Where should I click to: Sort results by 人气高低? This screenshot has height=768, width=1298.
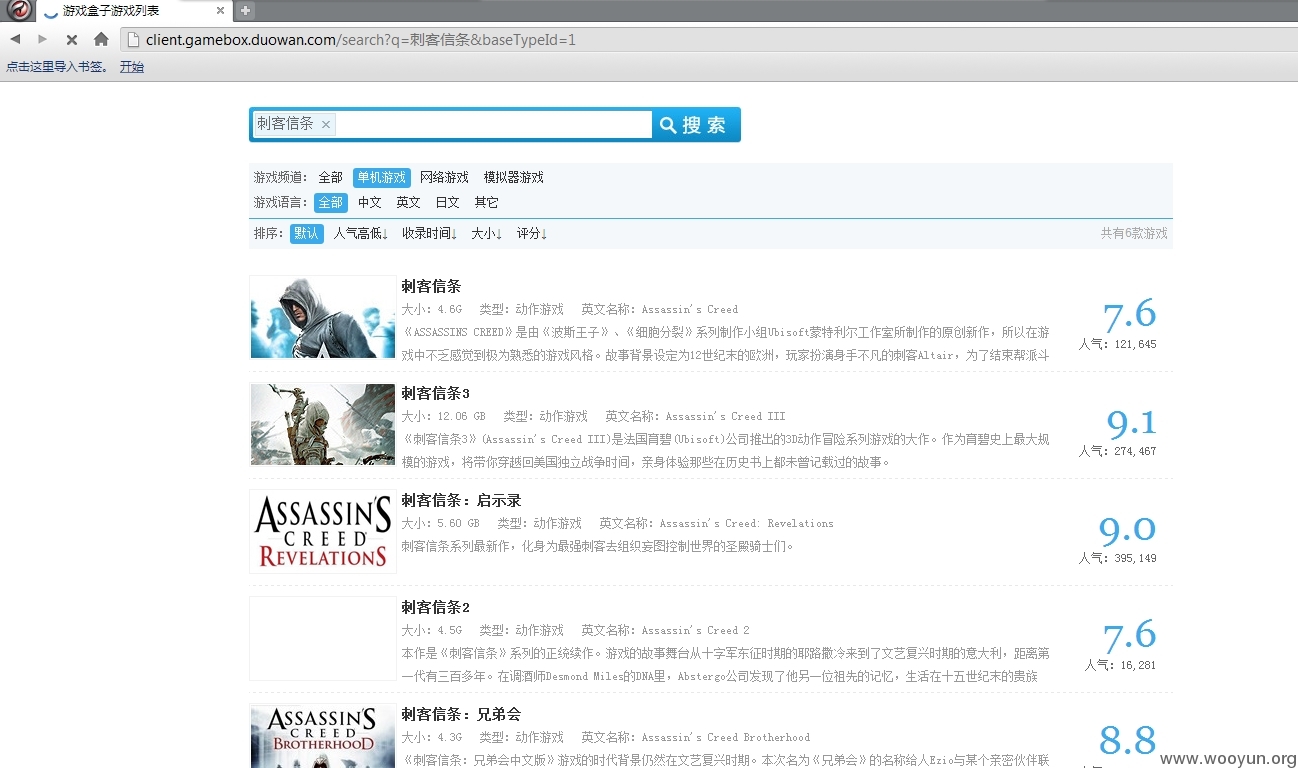click(x=361, y=233)
